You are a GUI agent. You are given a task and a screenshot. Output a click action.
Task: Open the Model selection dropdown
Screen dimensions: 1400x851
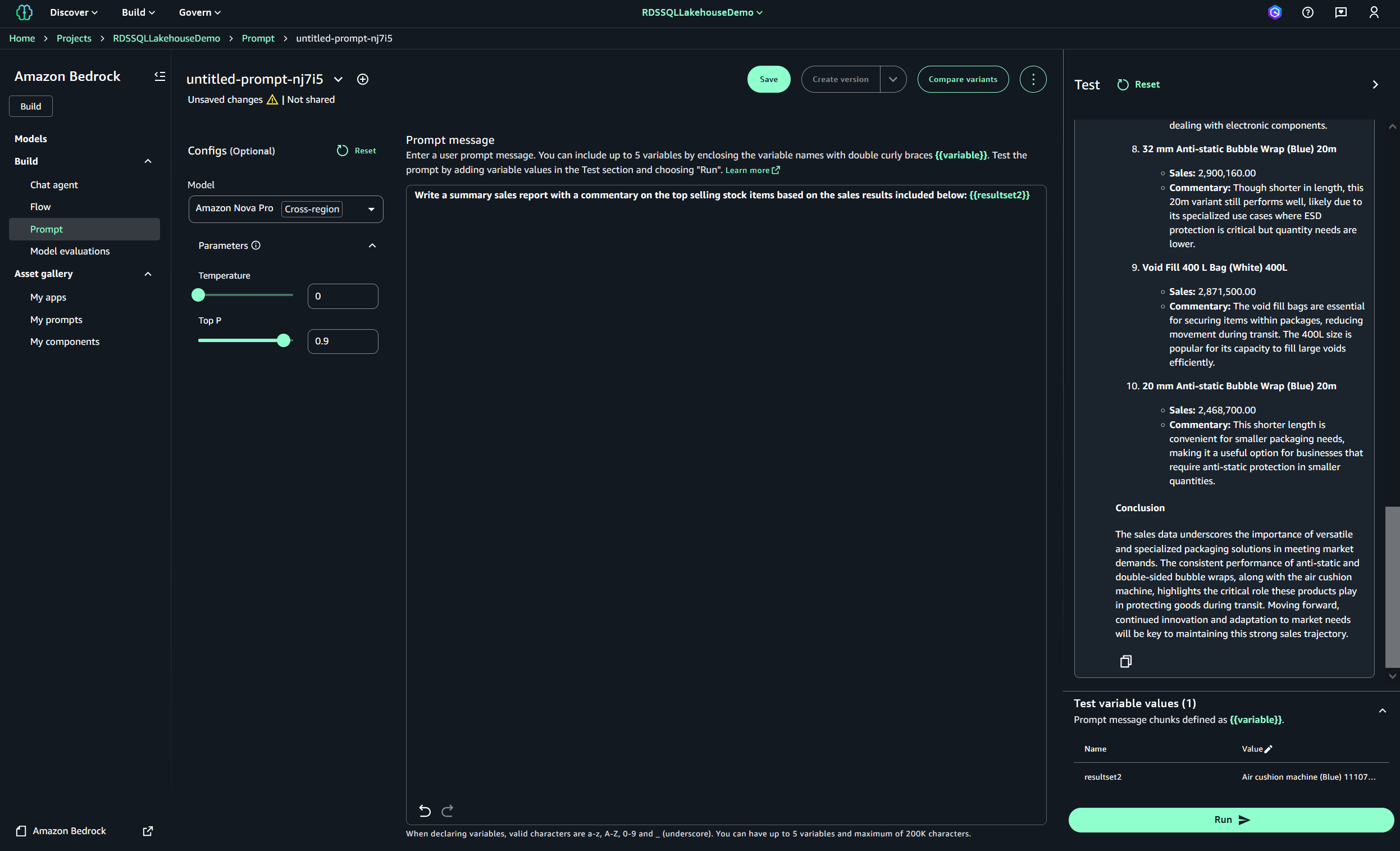[x=371, y=209]
